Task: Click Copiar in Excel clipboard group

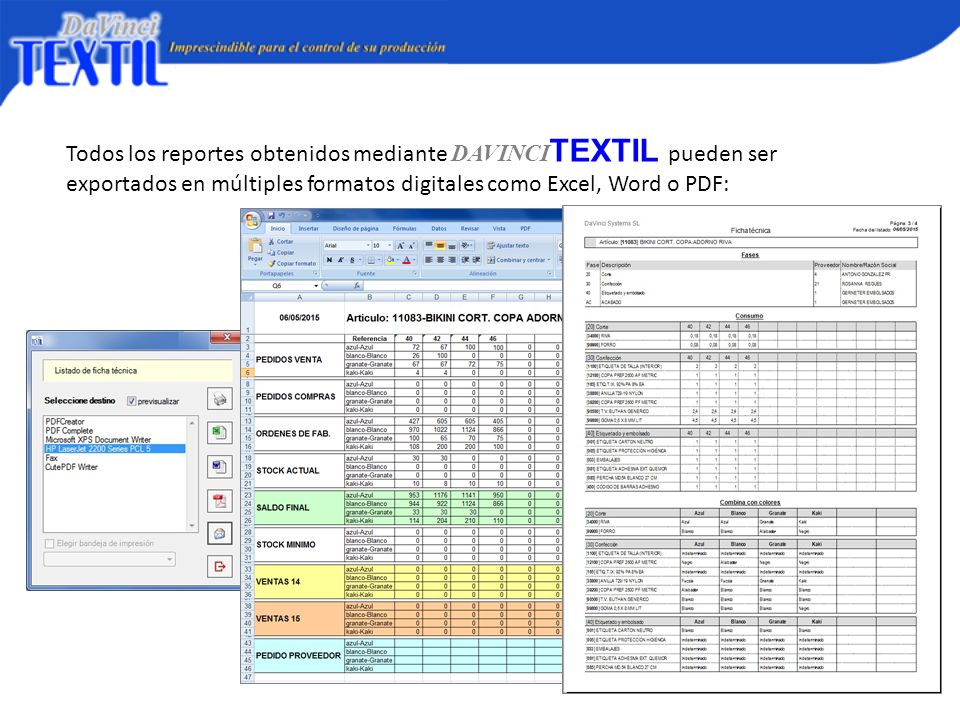Action: point(281,252)
